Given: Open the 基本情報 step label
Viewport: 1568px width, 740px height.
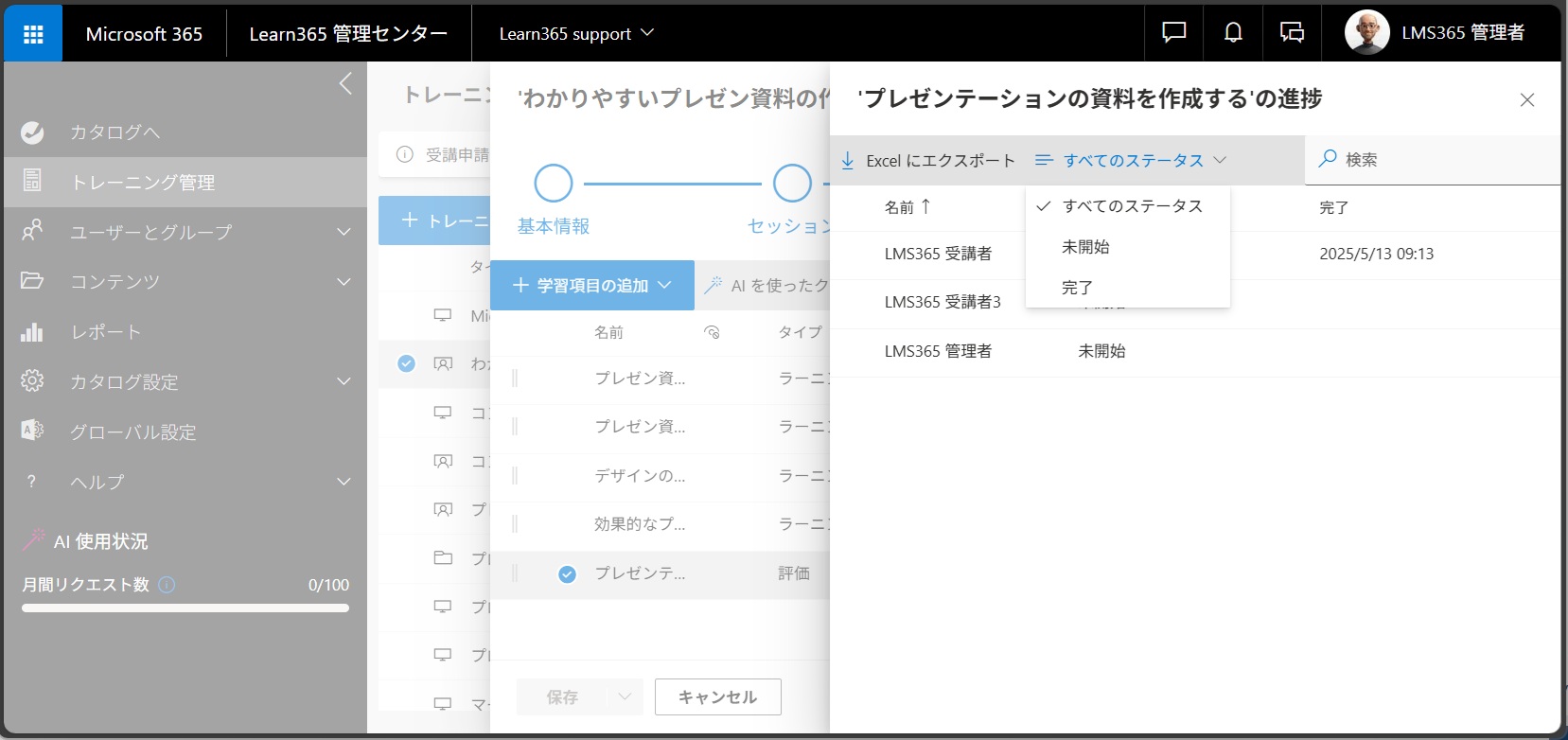Looking at the screenshot, I should [x=554, y=226].
